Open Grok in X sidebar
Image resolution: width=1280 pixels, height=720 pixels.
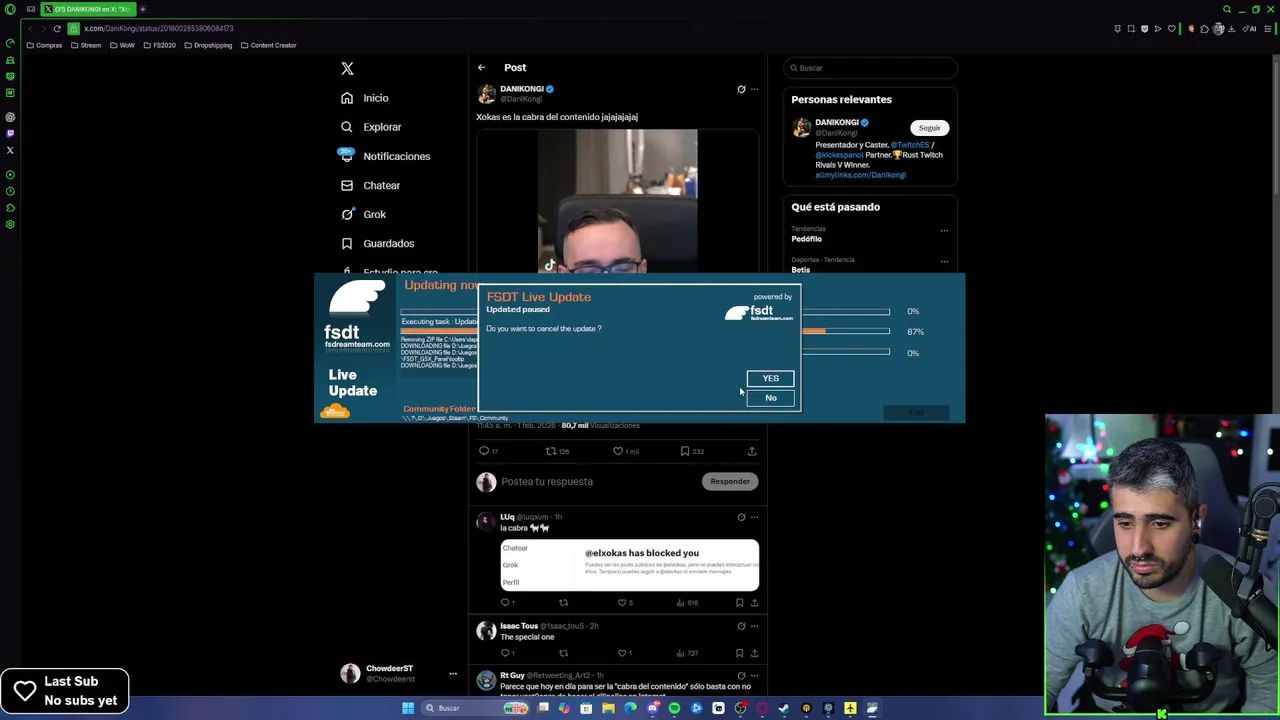363,214
